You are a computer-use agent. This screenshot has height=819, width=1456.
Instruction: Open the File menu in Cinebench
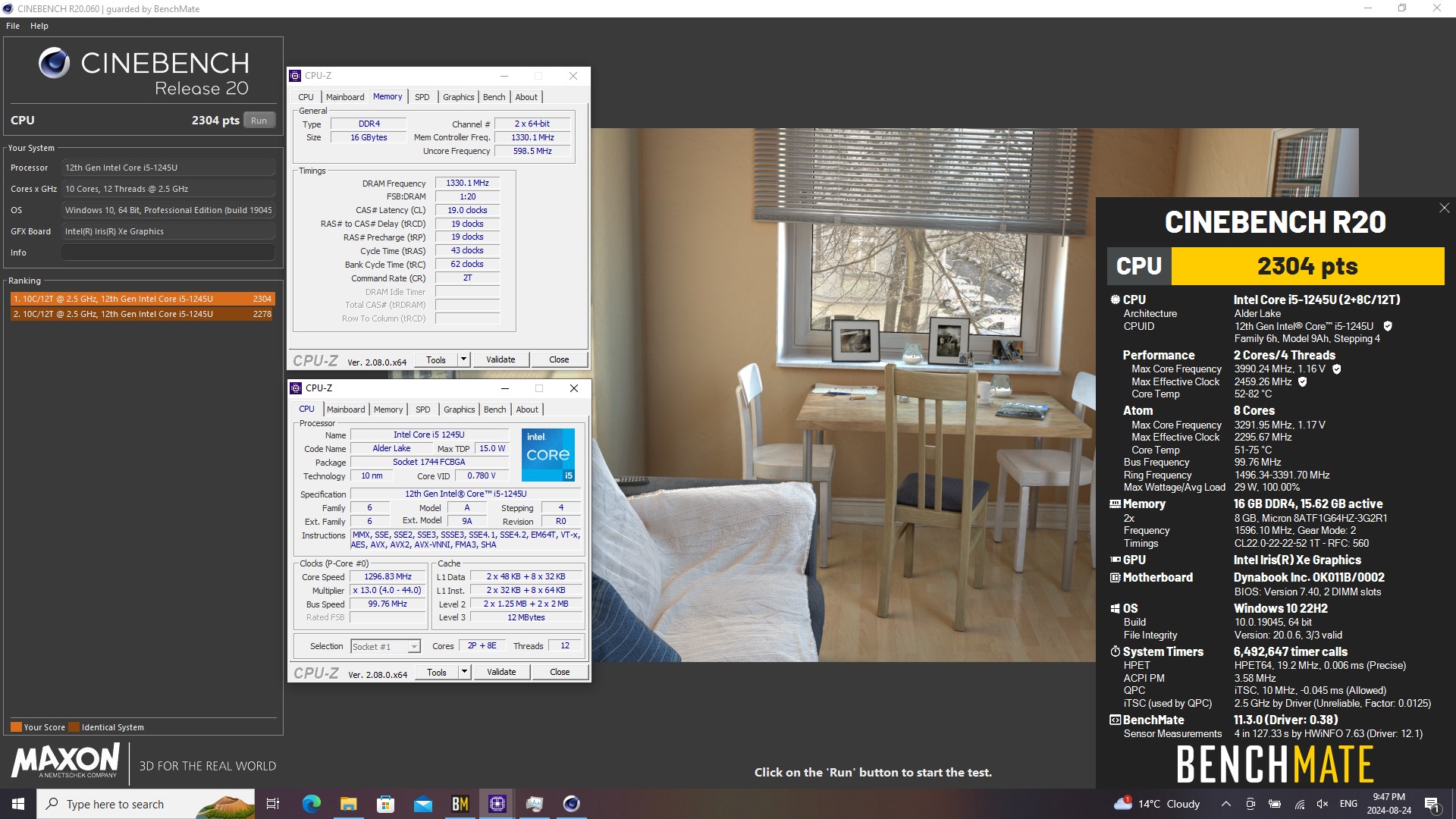[x=13, y=26]
